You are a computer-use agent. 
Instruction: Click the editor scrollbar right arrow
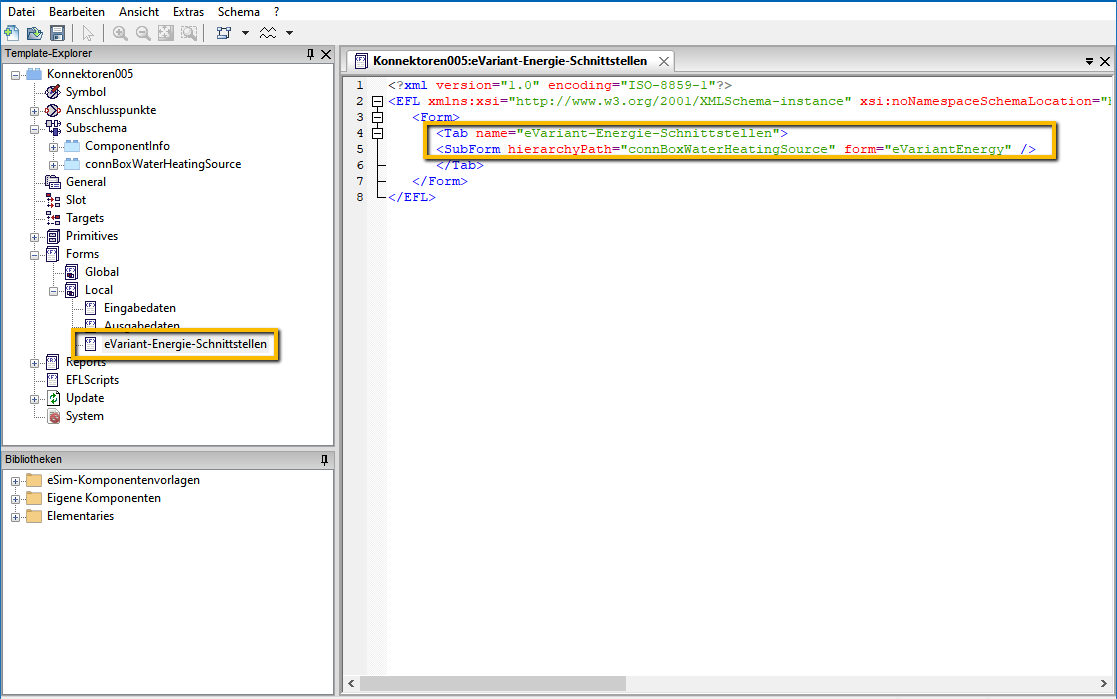click(1103, 684)
